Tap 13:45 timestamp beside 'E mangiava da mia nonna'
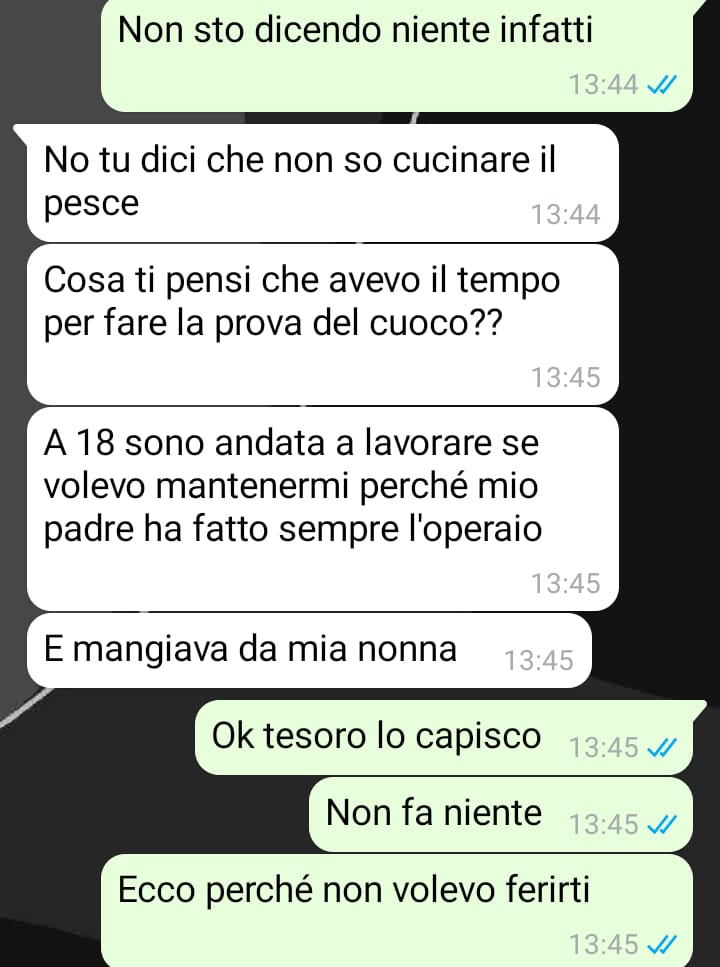 tap(539, 660)
